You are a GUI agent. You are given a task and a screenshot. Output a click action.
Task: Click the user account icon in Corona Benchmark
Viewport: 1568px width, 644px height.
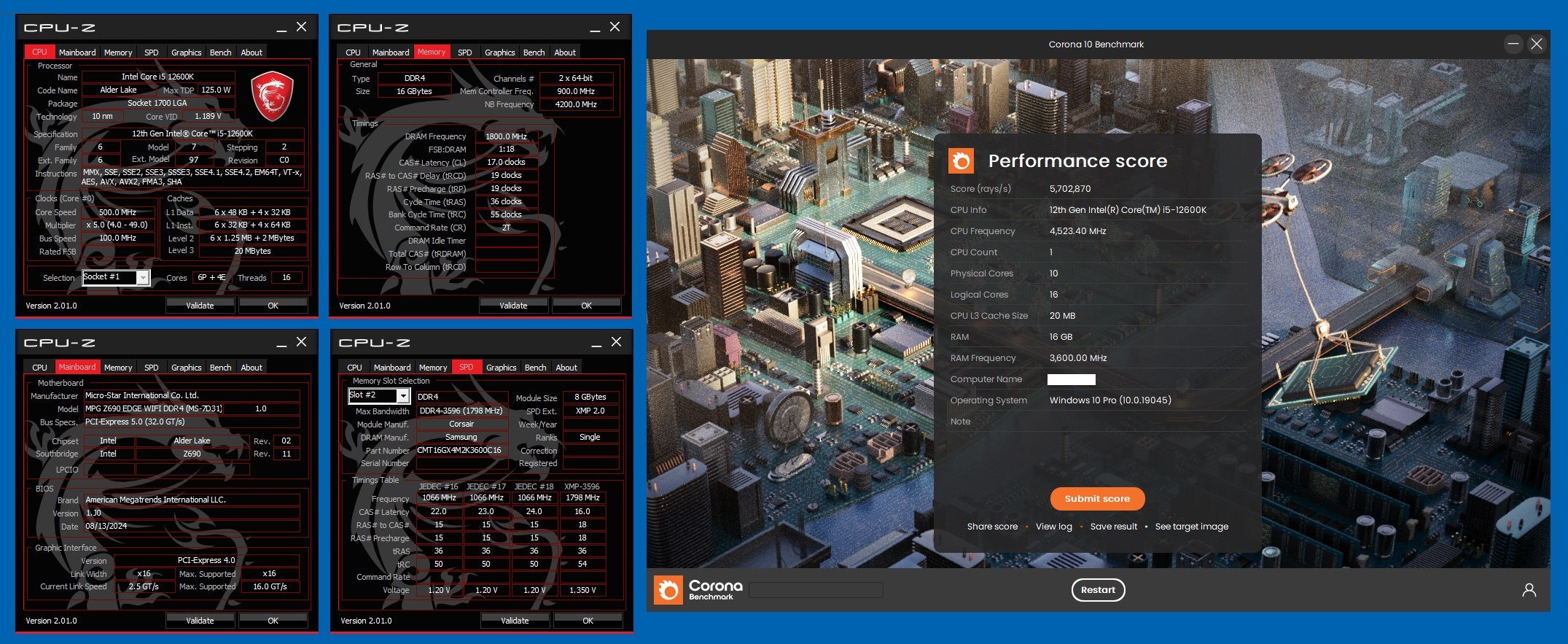pos(1529,590)
